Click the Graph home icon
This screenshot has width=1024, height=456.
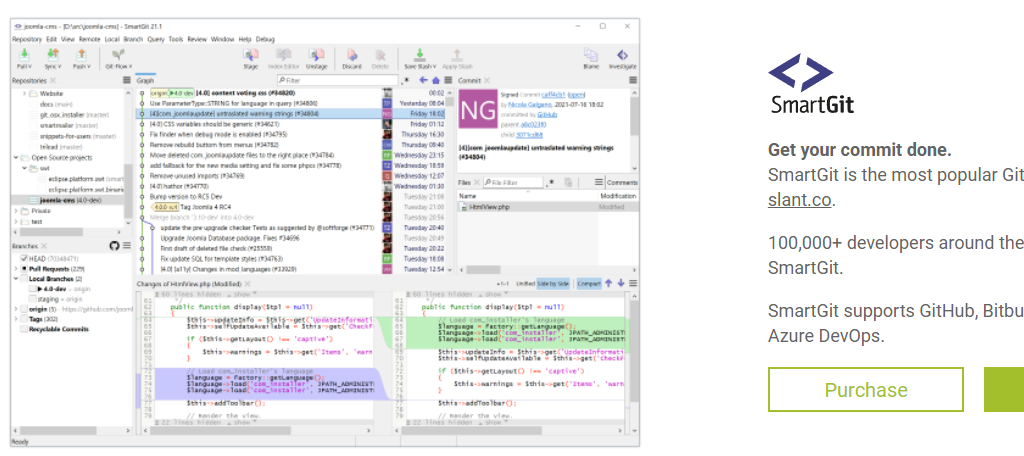[x=436, y=80]
